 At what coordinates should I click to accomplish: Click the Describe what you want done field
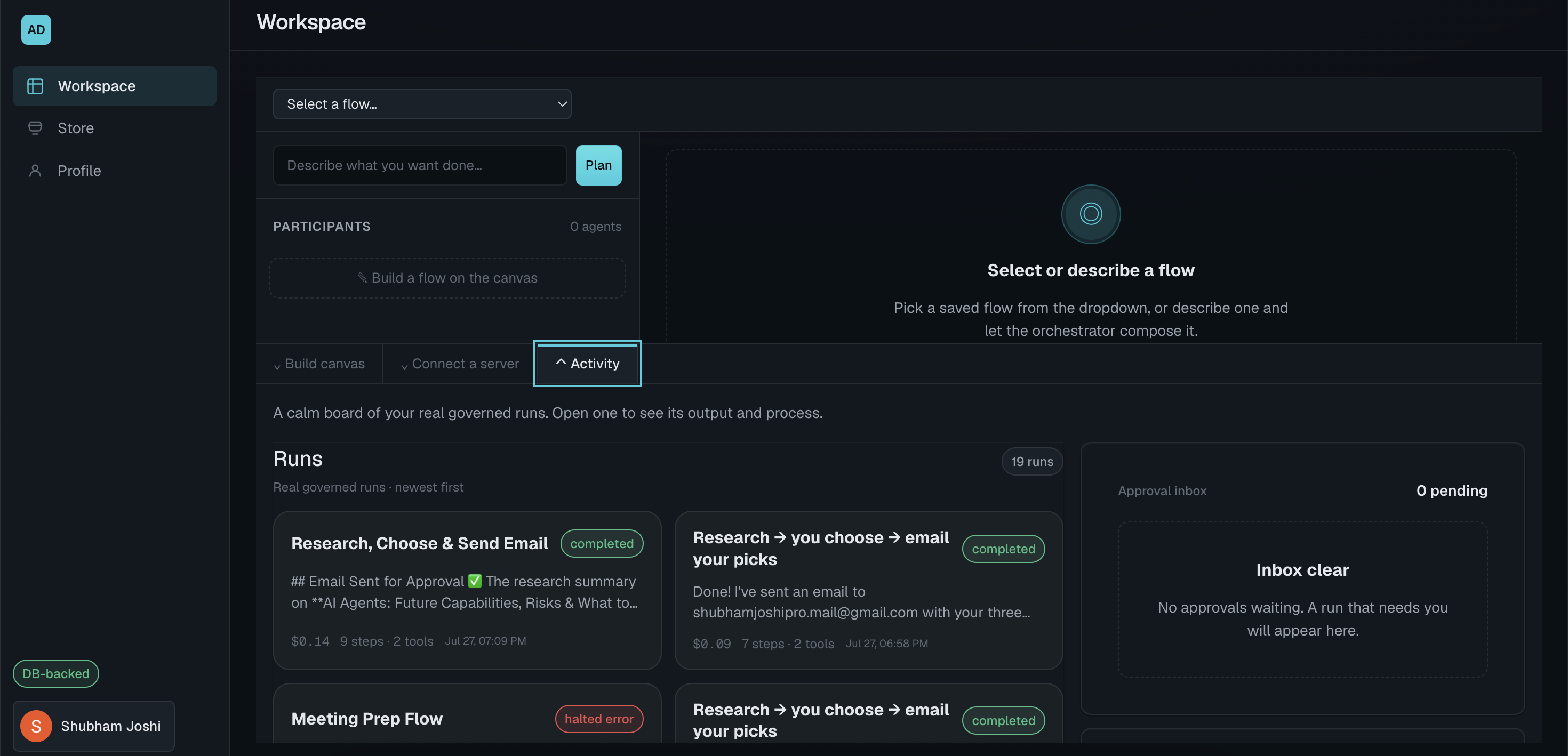[420, 166]
